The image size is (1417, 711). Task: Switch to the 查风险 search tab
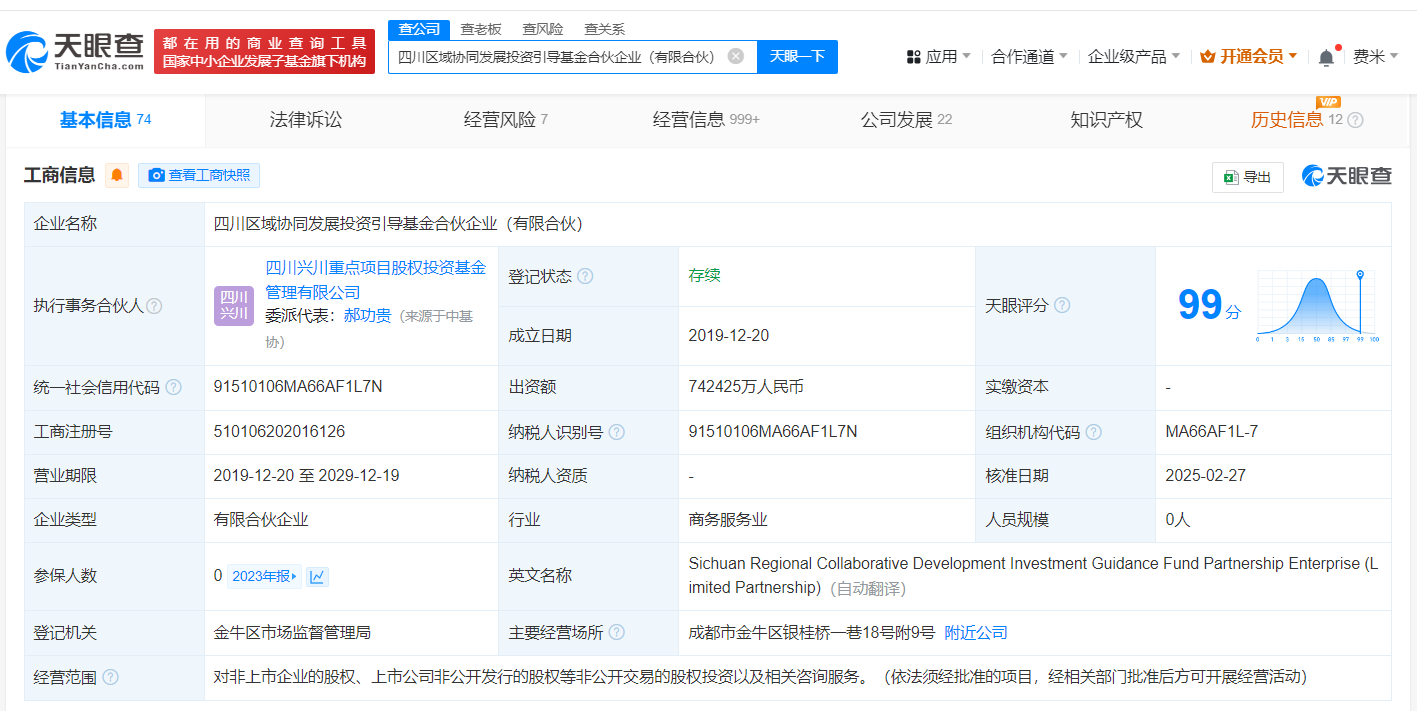pos(543,29)
